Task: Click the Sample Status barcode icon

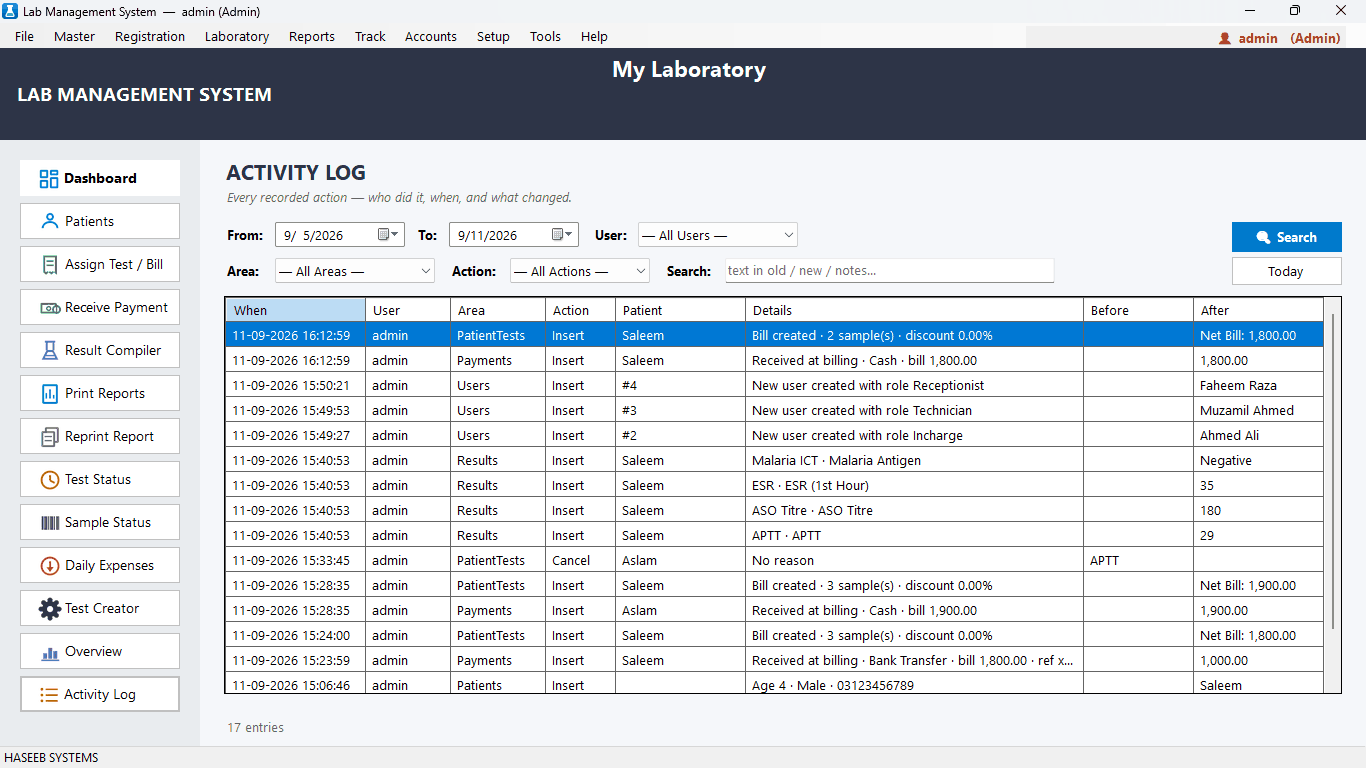Action: coord(50,523)
